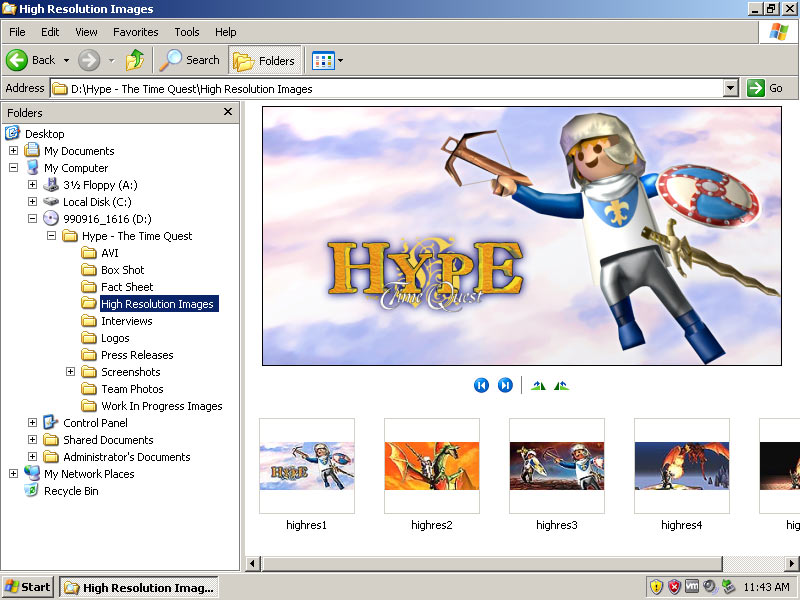Select the Press Releases folder
The image size is (800, 600).
[x=137, y=355]
